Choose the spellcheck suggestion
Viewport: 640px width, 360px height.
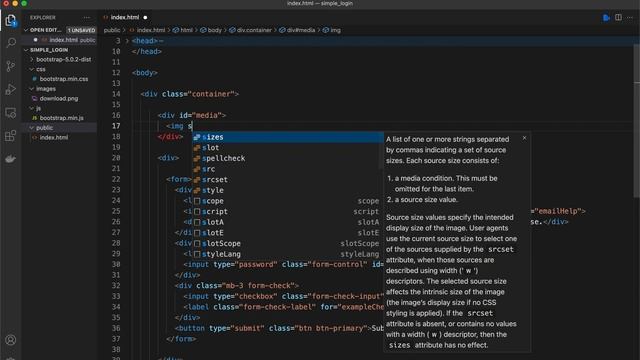288,158
